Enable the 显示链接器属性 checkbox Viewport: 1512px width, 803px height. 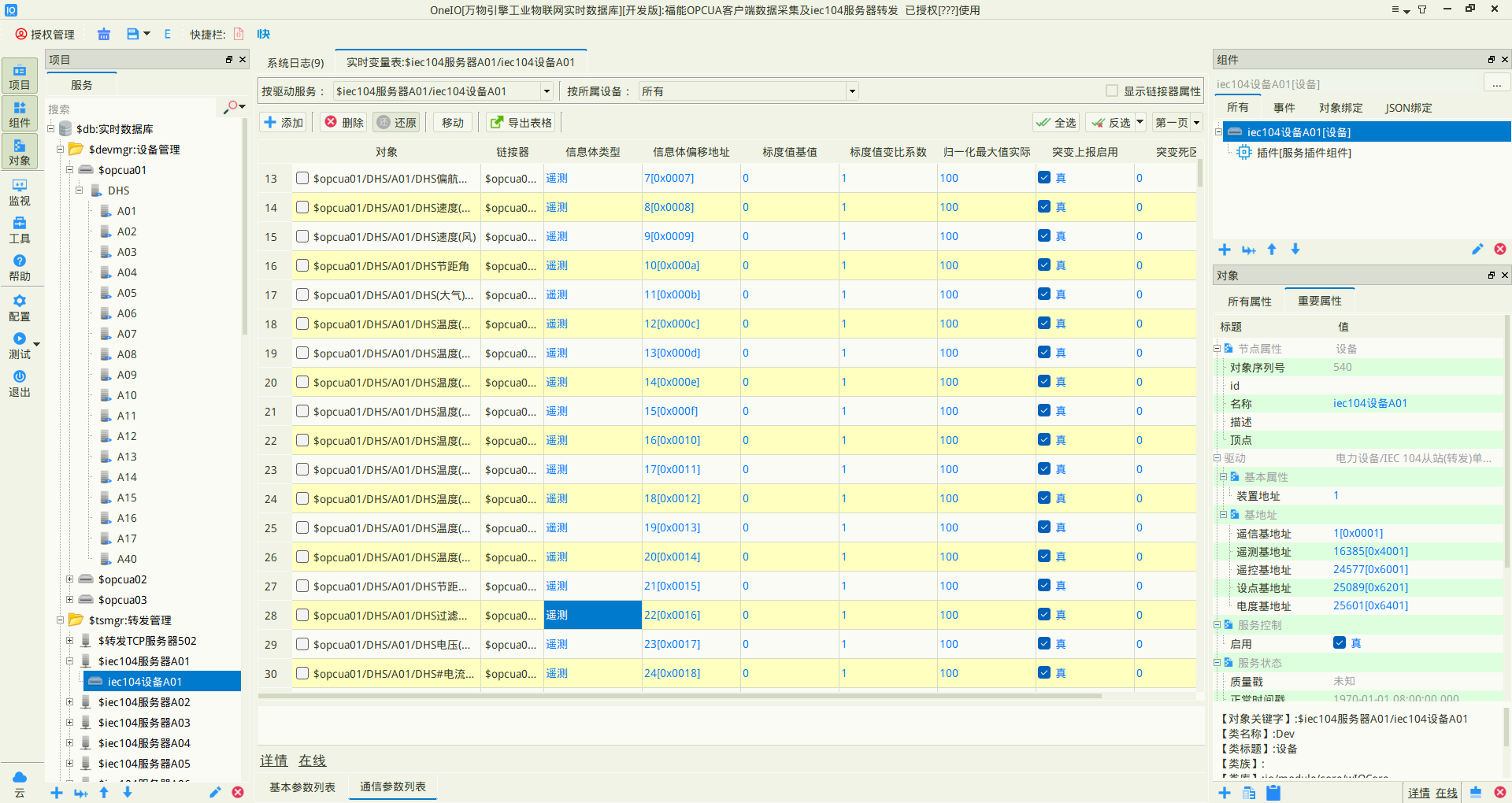(1112, 91)
